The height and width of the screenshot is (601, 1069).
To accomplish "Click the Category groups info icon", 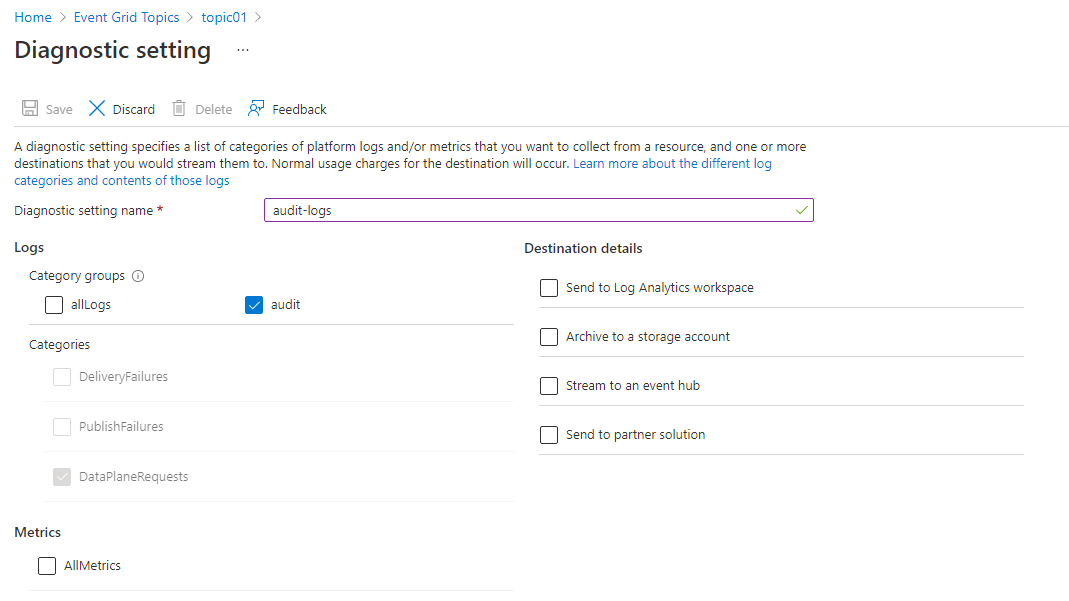I will click(138, 276).
